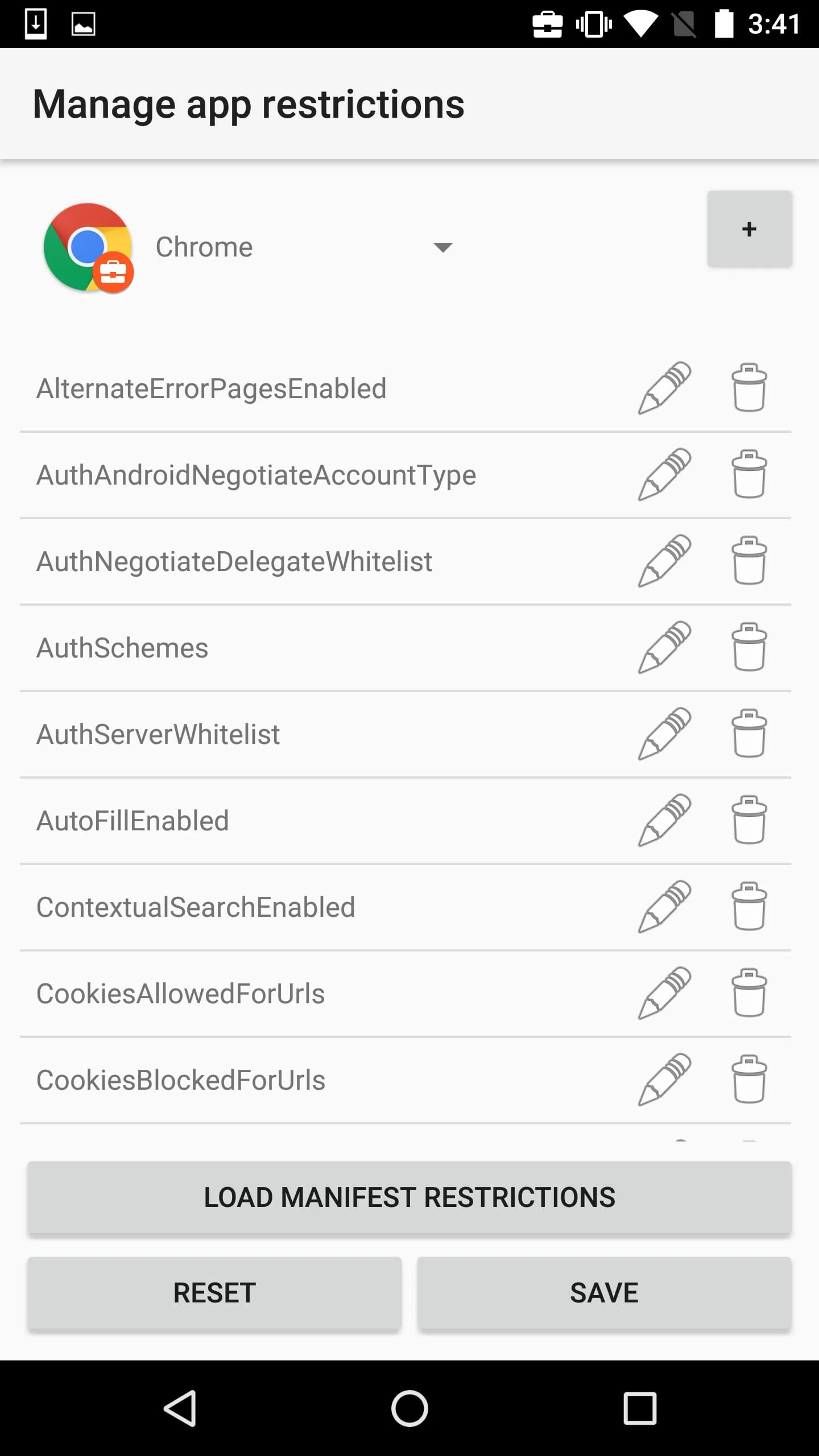Image resolution: width=819 pixels, height=1456 pixels.
Task: Edit the AutoFillEnabled restriction
Action: [664, 821]
